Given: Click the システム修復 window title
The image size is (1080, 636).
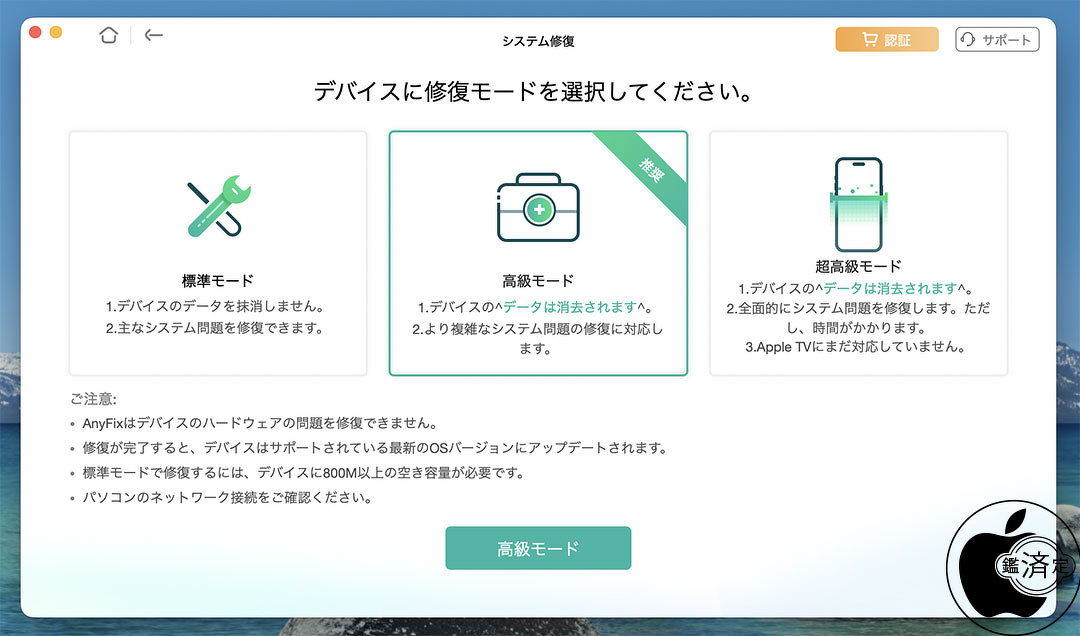Looking at the screenshot, I should coord(538,41).
